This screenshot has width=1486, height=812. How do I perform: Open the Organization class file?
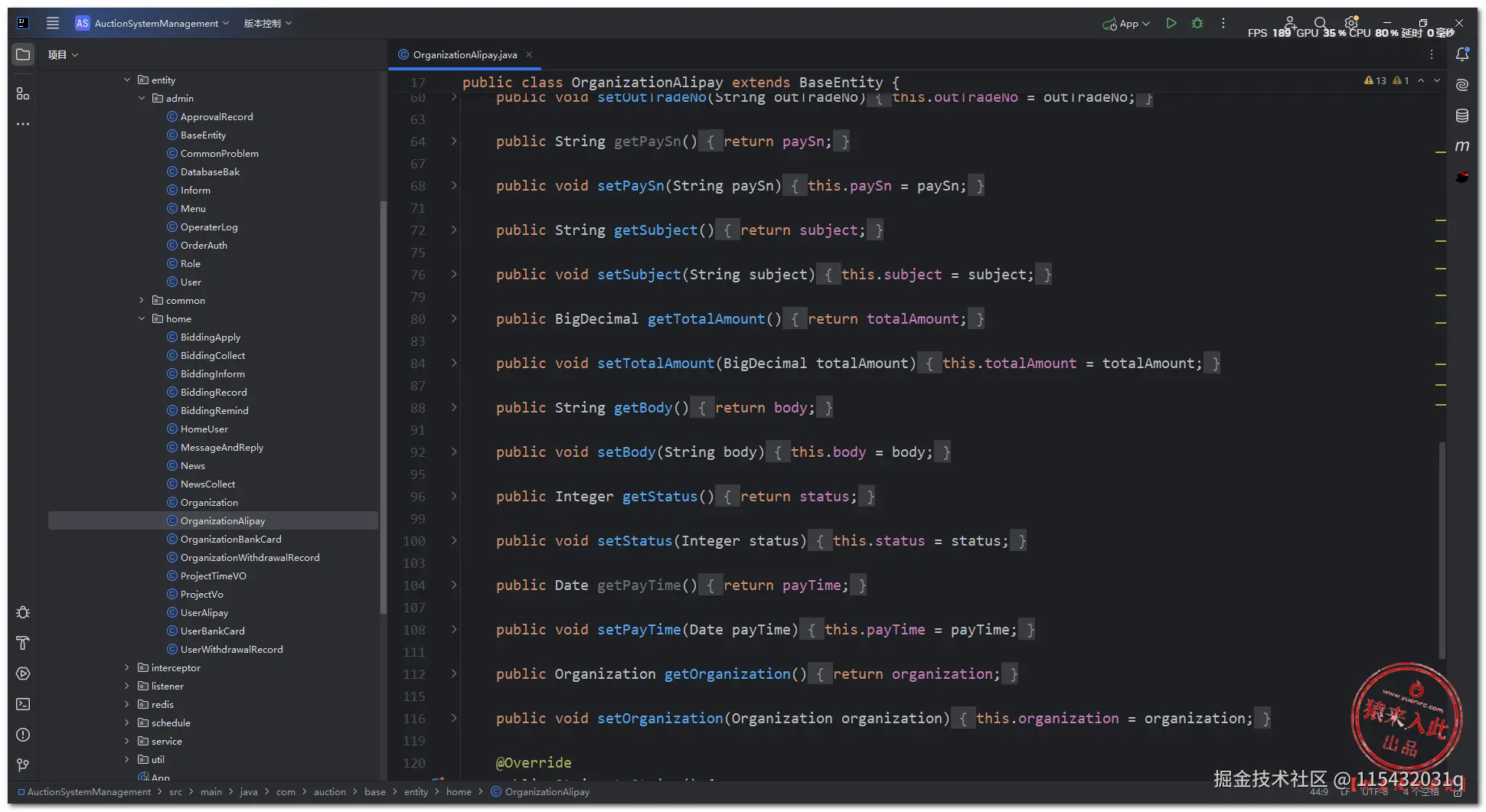[x=209, y=502]
